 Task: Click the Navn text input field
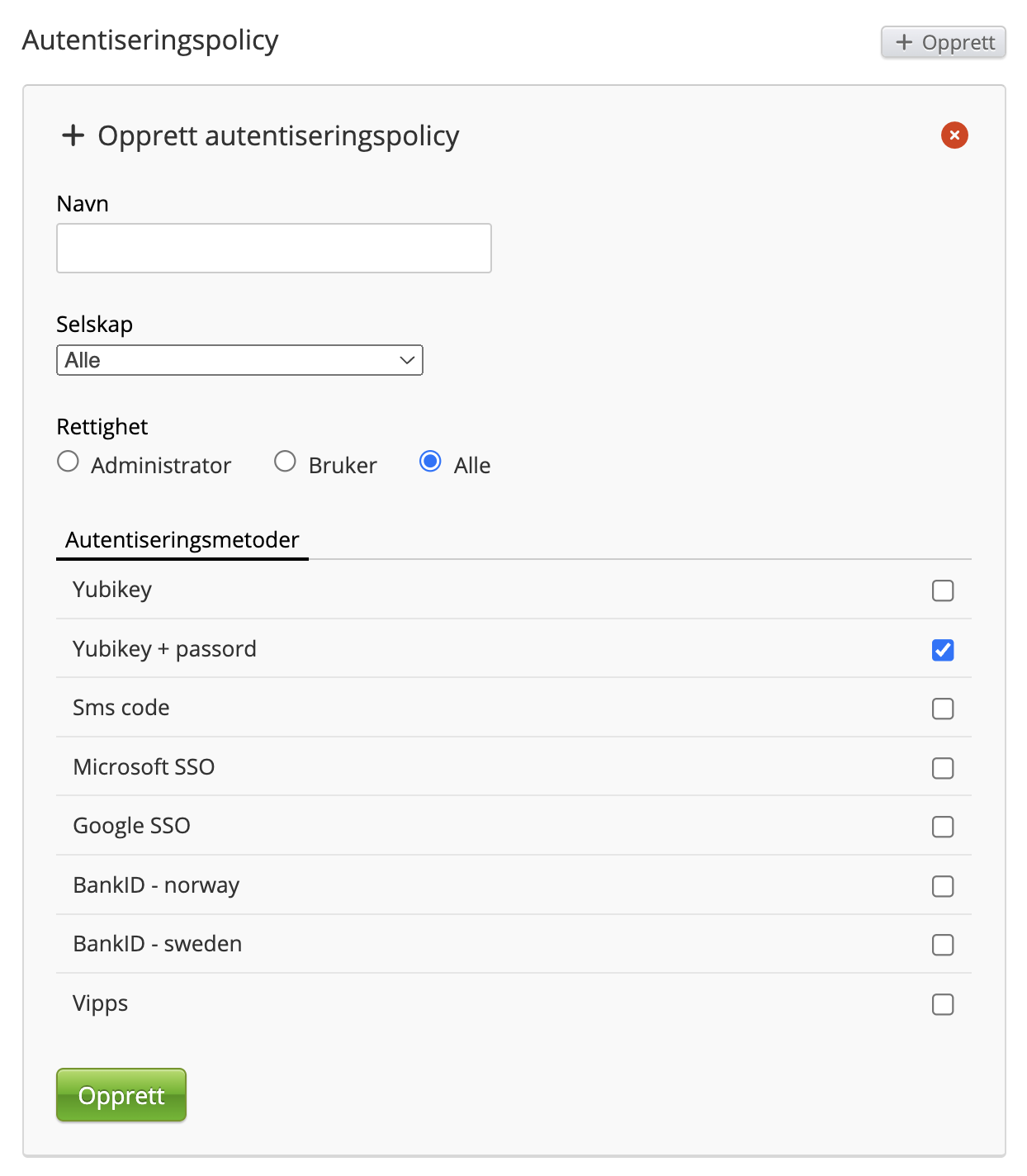click(274, 248)
